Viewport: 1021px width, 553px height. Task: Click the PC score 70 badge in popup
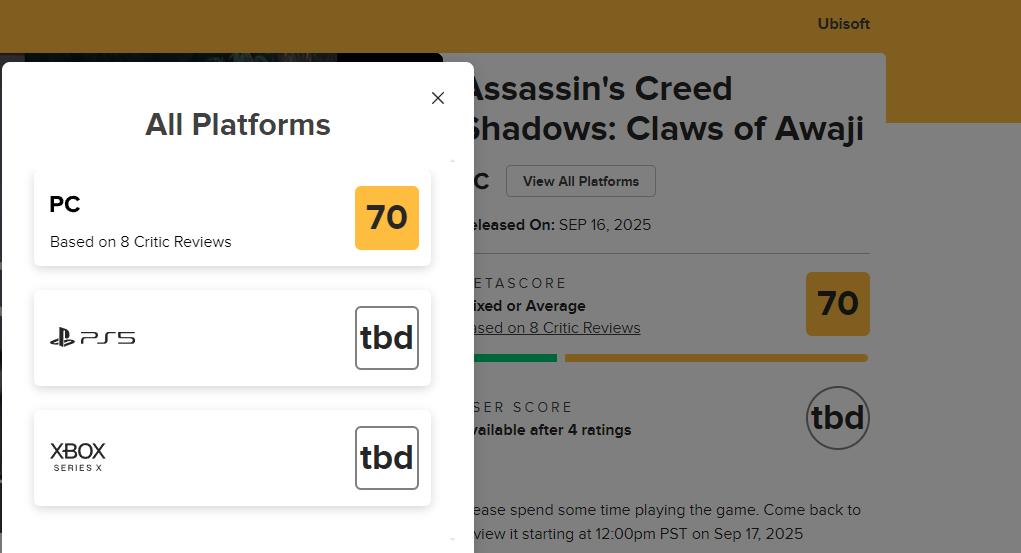point(387,218)
